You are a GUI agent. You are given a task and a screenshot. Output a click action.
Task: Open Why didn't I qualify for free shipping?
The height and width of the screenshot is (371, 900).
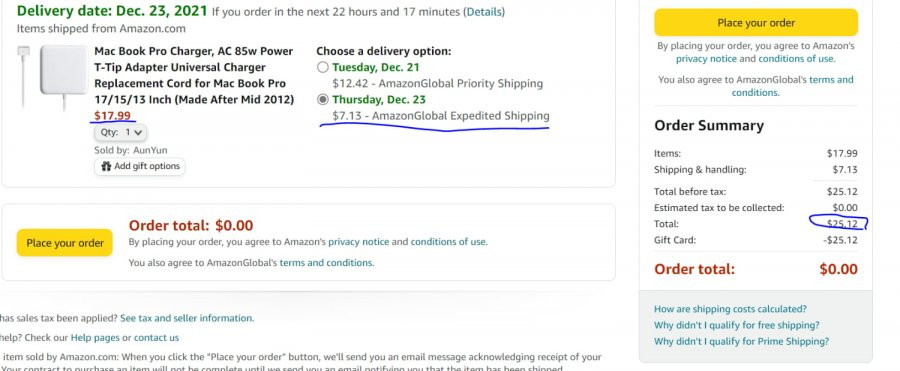(736, 325)
